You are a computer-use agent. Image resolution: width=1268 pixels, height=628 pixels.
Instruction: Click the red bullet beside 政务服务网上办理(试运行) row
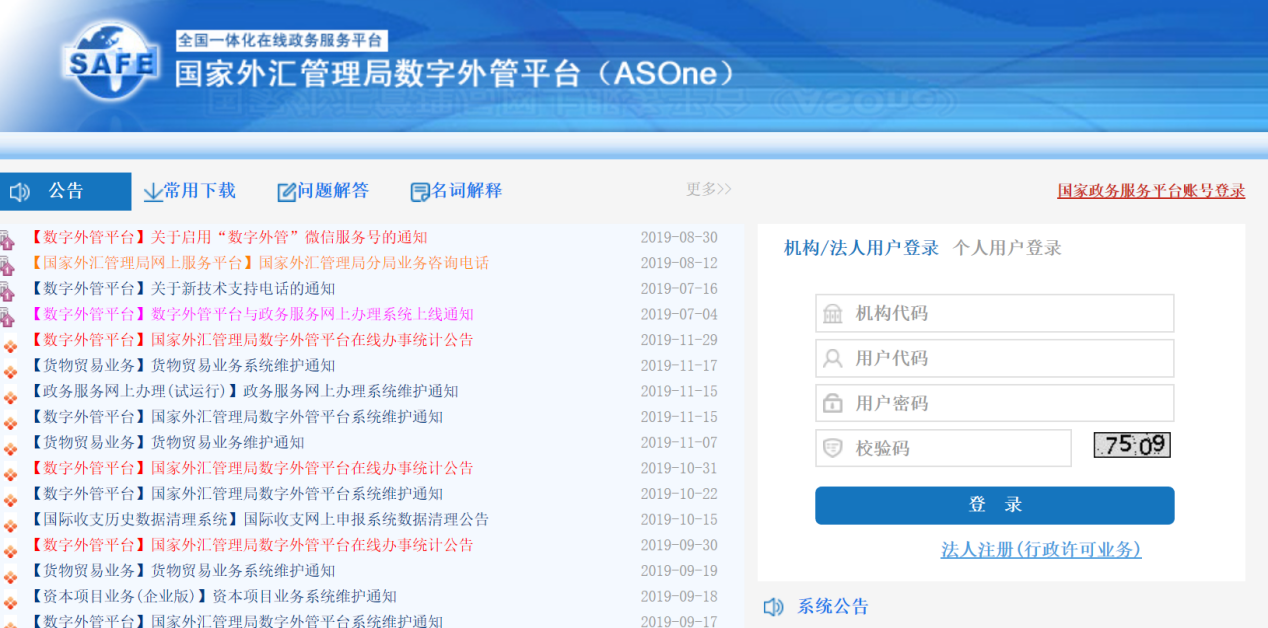[10, 398]
